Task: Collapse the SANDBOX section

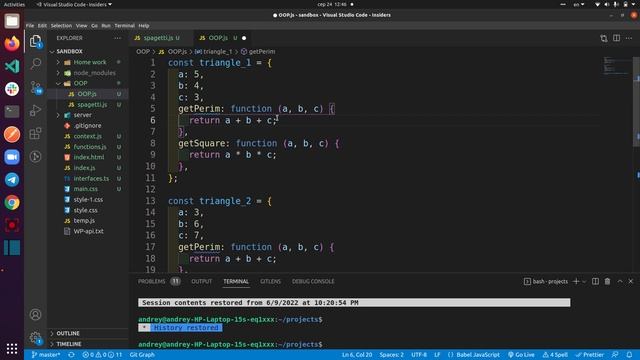Action: point(69,51)
